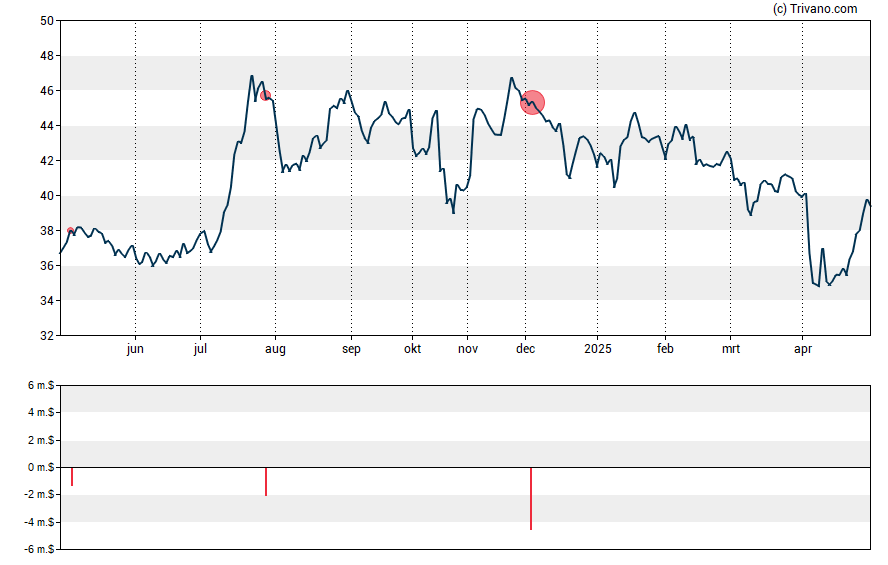The height and width of the screenshot is (565, 888).
Task: Click the price axis value 42
Action: tap(47, 161)
